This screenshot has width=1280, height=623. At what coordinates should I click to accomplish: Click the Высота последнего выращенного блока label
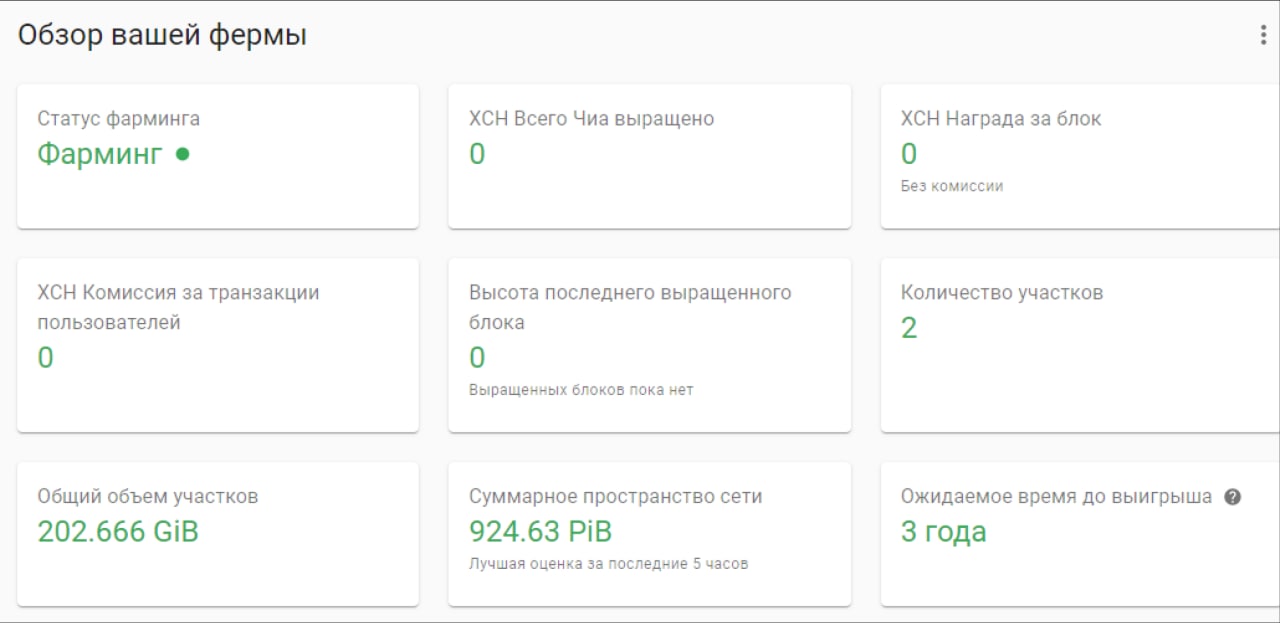pyautogui.click(x=630, y=308)
